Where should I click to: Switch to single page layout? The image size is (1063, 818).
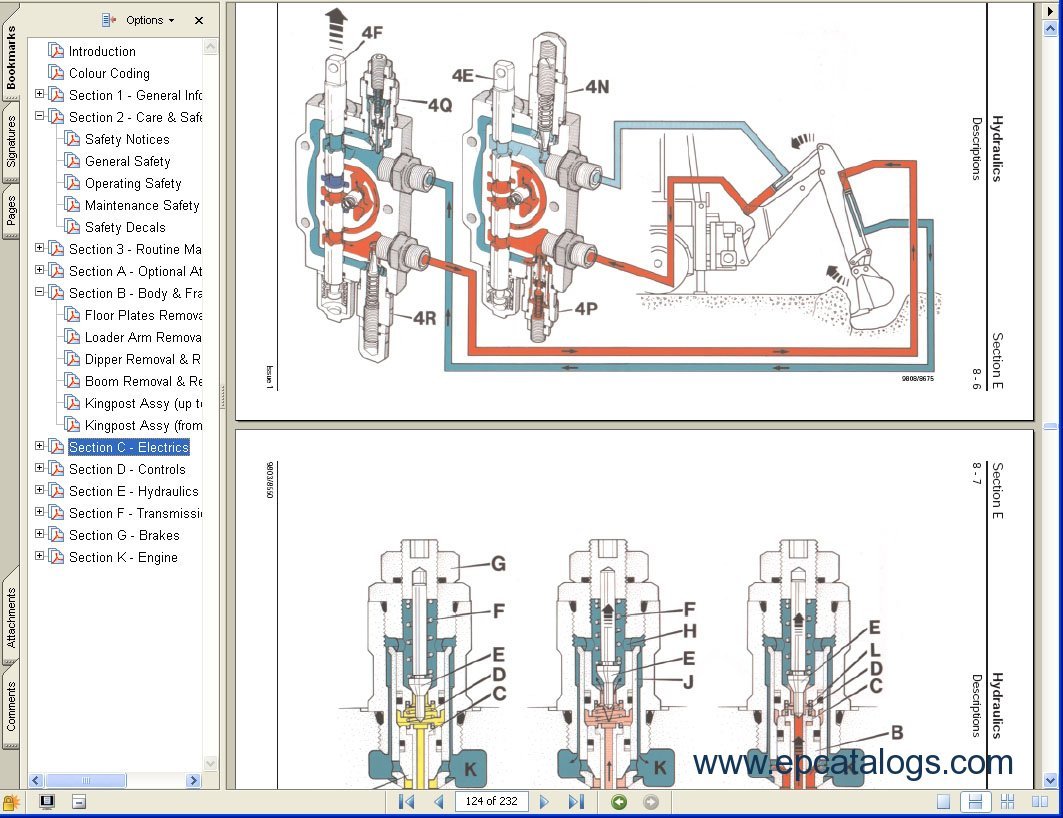(943, 802)
